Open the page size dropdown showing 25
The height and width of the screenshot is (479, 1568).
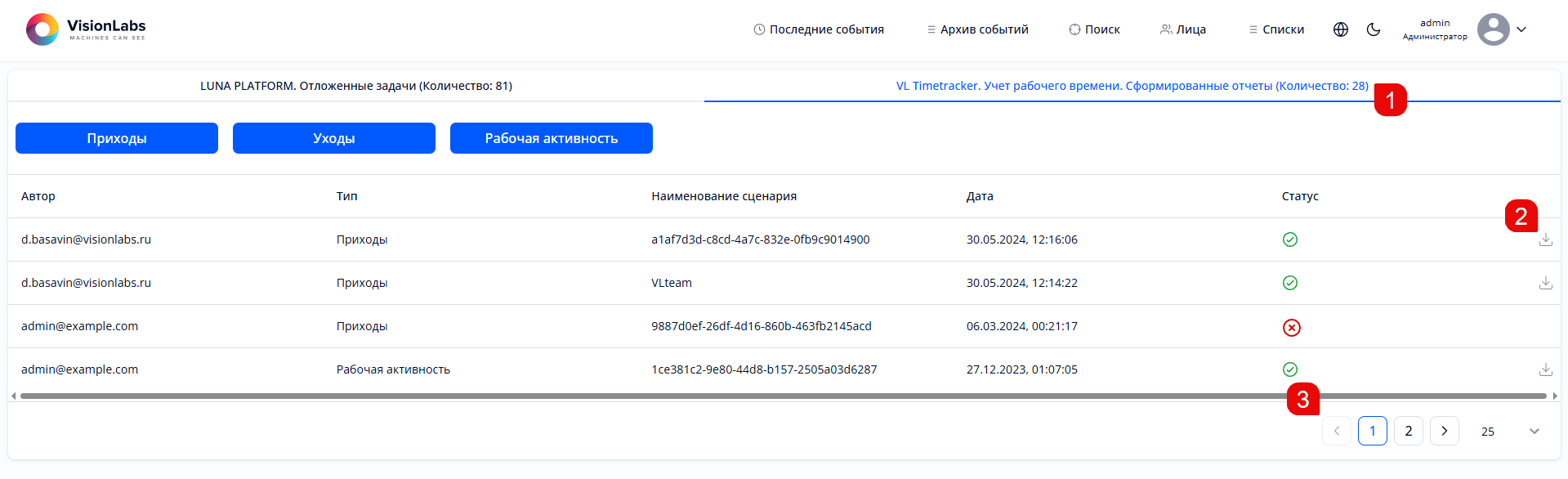(x=1509, y=432)
